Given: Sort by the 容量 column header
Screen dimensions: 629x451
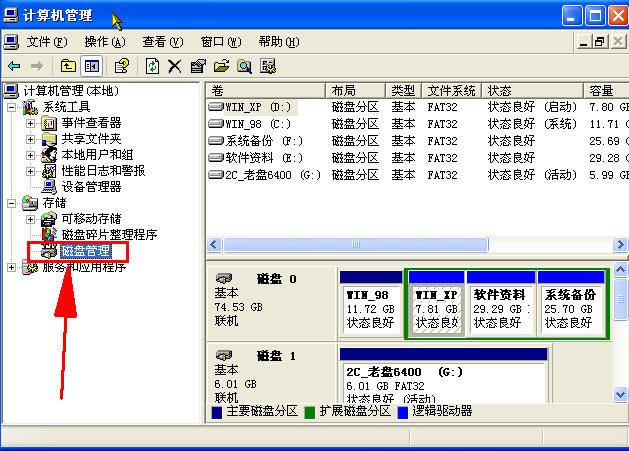Looking at the screenshot, I should (606, 91).
